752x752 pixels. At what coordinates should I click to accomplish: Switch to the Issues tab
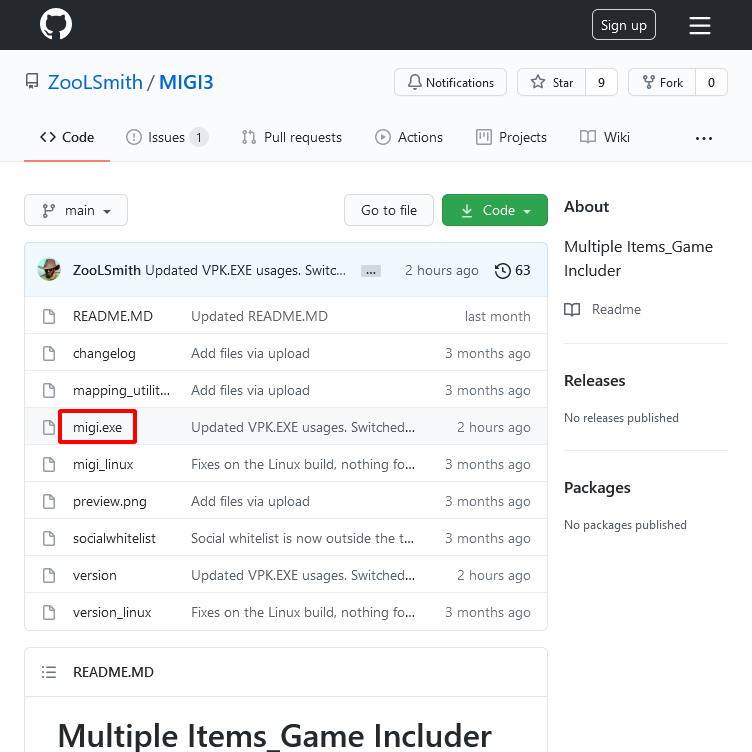(166, 137)
